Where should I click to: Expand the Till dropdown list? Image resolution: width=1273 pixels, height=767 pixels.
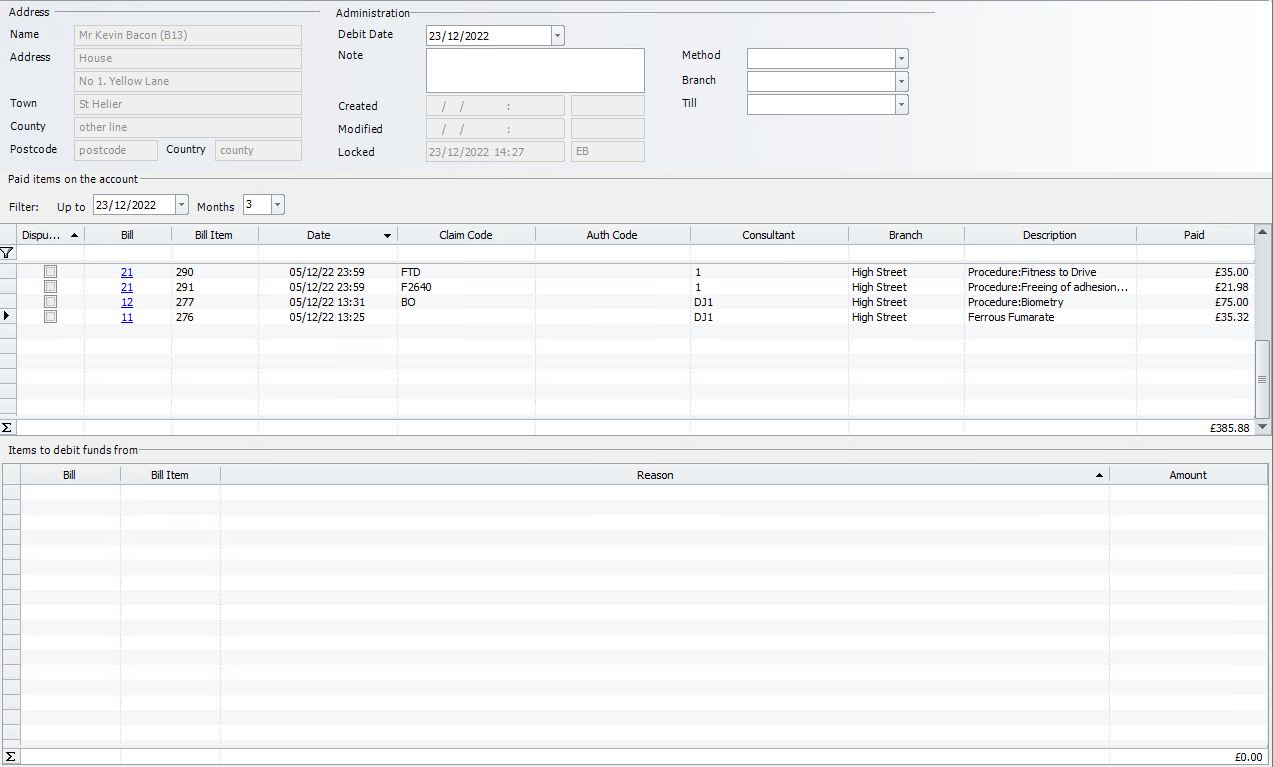[x=901, y=104]
